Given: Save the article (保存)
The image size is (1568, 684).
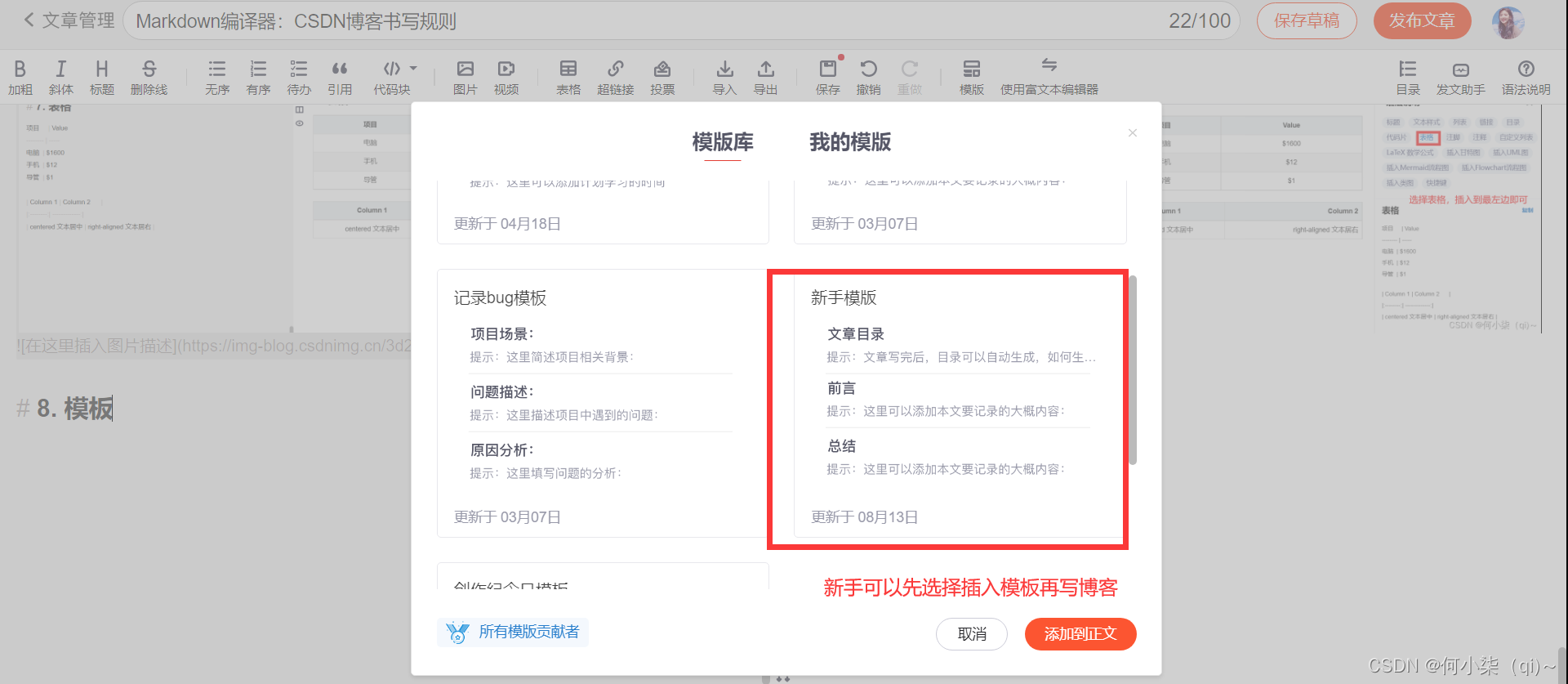Looking at the screenshot, I should click(x=828, y=78).
